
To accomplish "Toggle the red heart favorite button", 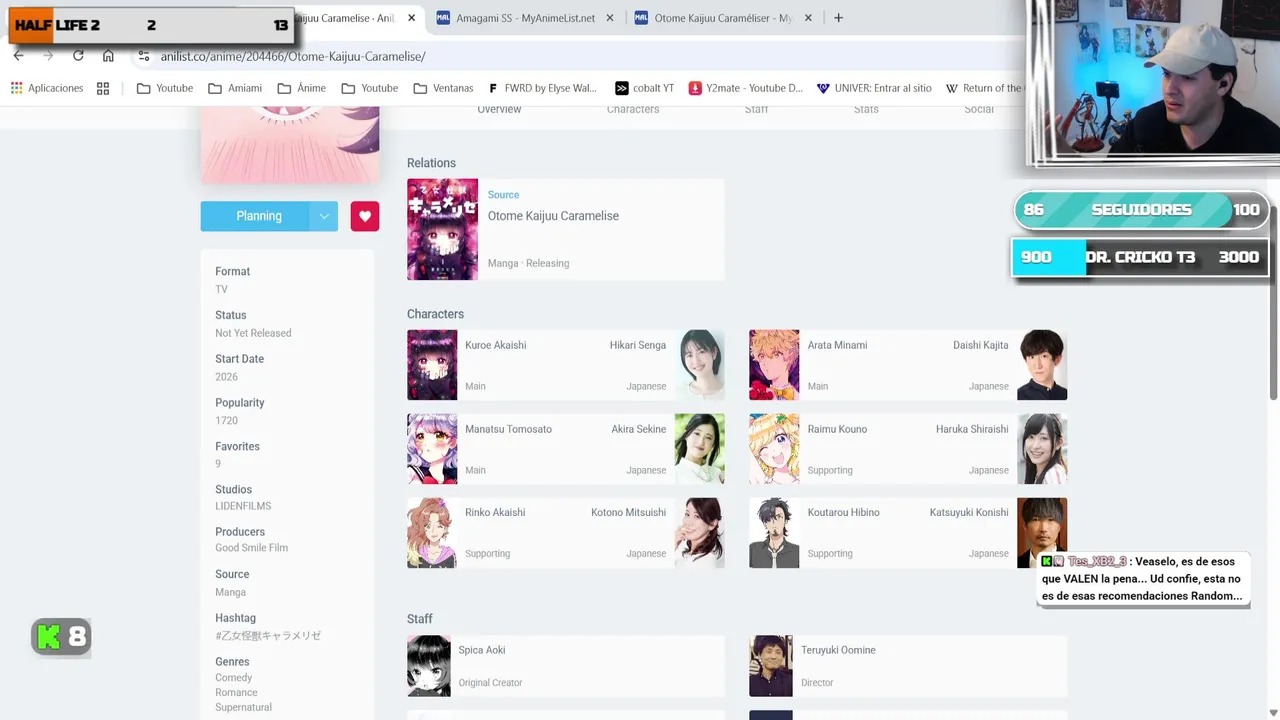I will [x=365, y=216].
